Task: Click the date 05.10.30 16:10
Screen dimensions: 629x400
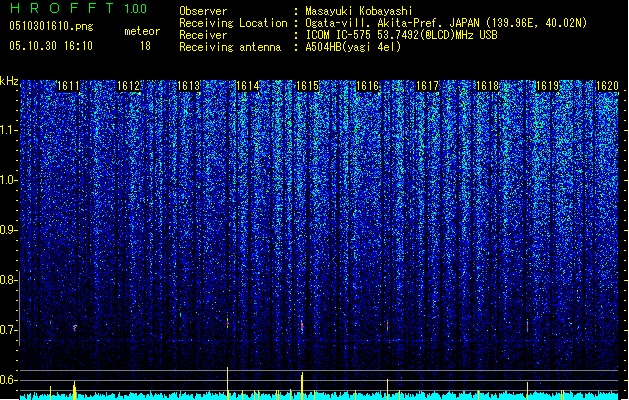Action: [x=51, y=45]
